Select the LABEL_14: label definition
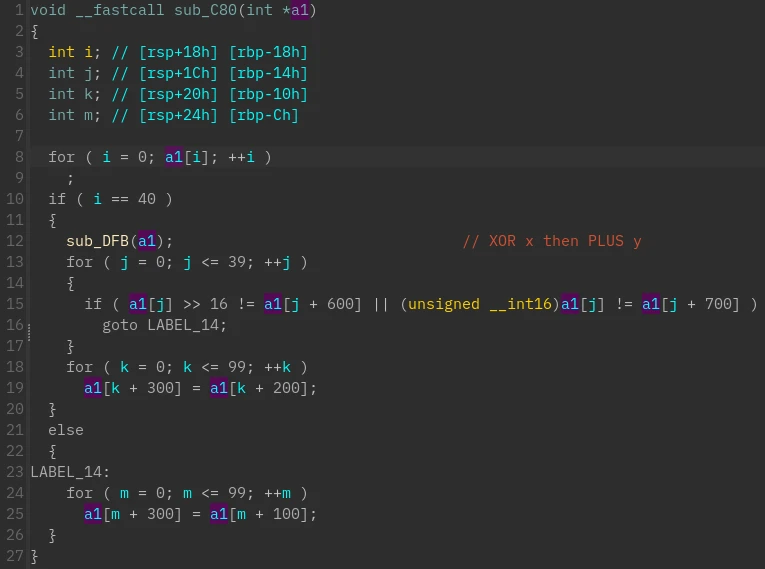Screen dimensions: 765x569 (x=69, y=472)
